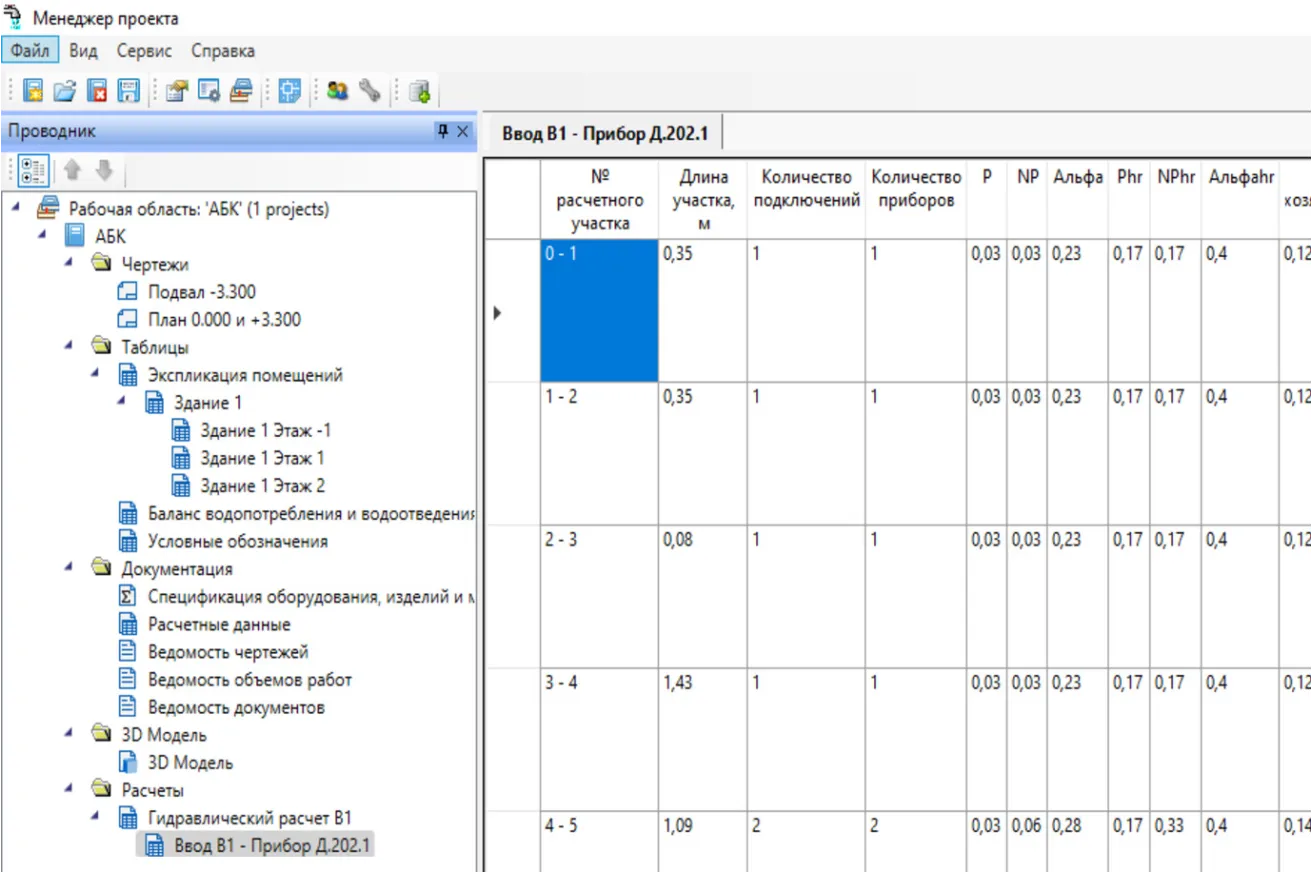1312x872 pixels.
Task: Collapse the Экспликация помещений tree node
Action: [x=95, y=375]
